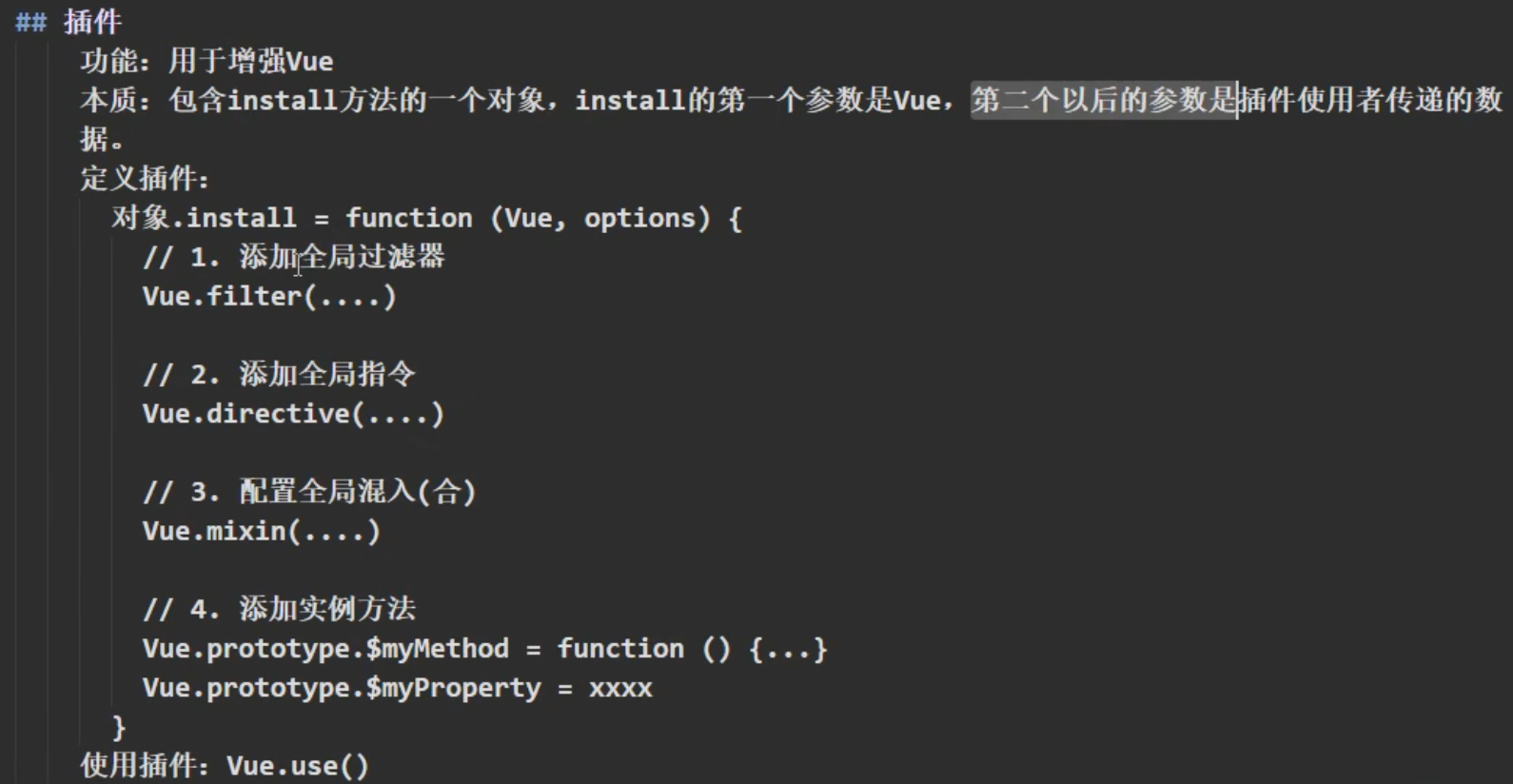Click the wrapped text "据。"
The image size is (1513, 784).
[102, 140]
